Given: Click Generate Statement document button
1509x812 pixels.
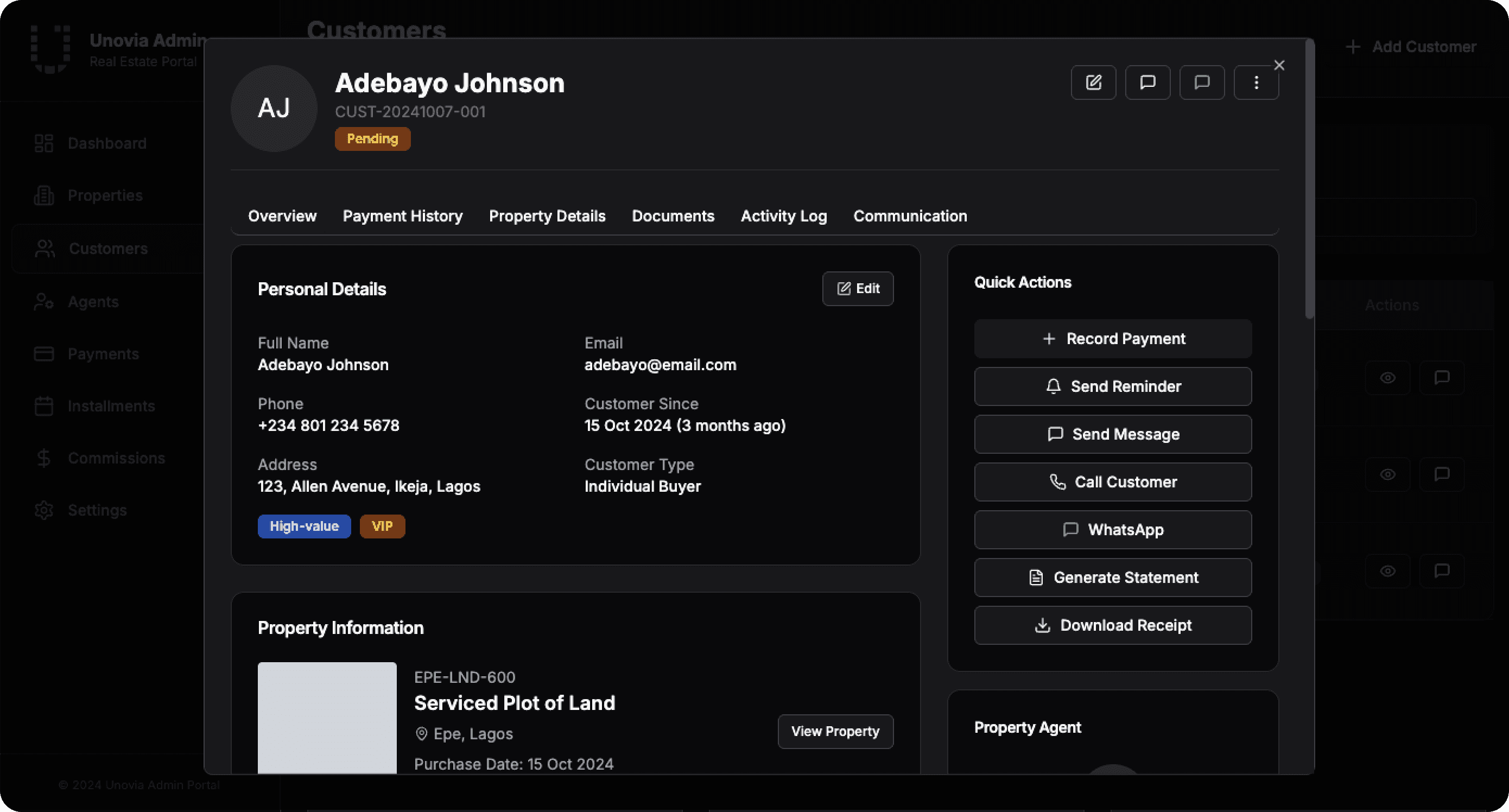Looking at the screenshot, I should click(x=1112, y=578).
